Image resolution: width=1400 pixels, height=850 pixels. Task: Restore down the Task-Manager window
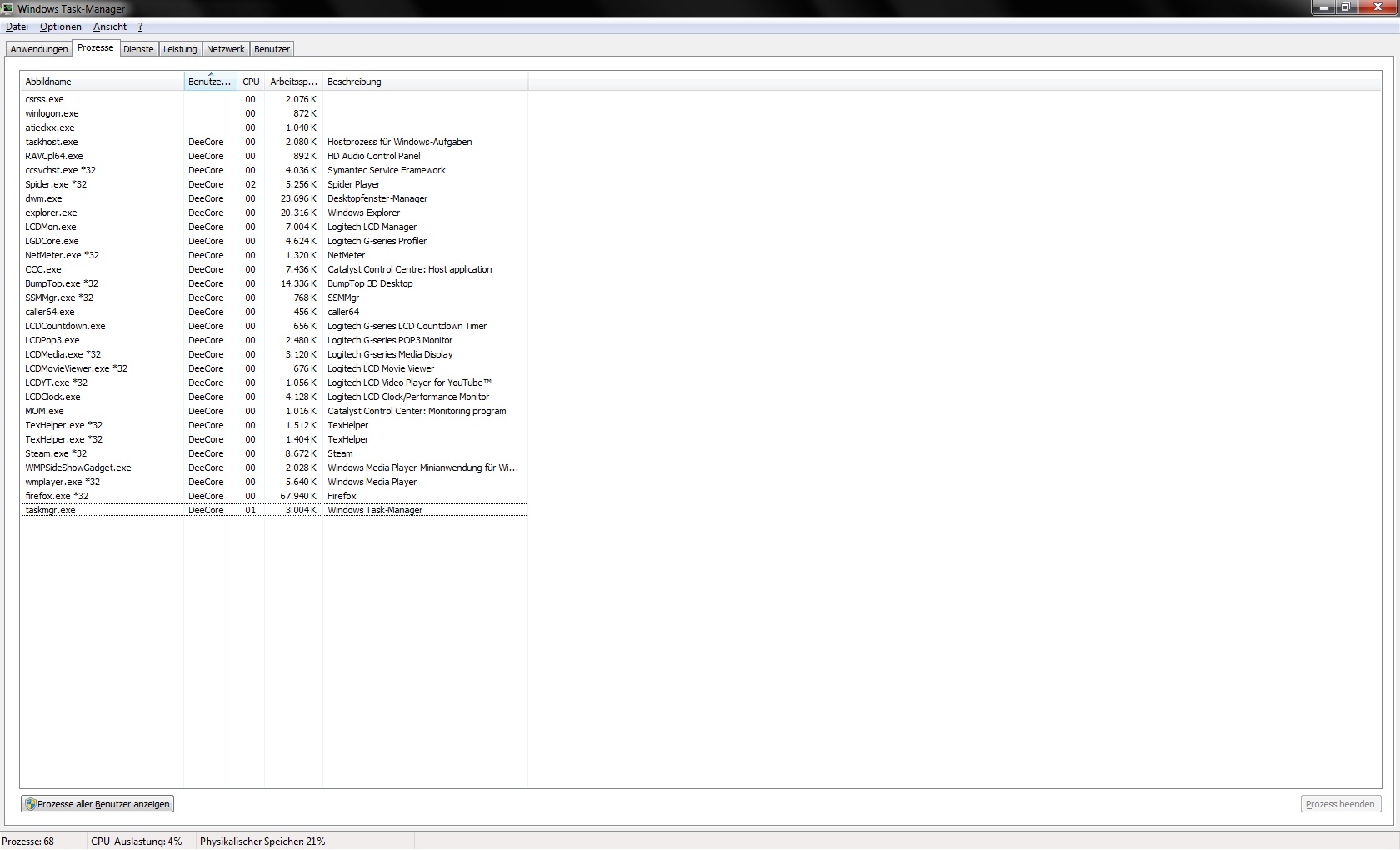click(1344, 7)
